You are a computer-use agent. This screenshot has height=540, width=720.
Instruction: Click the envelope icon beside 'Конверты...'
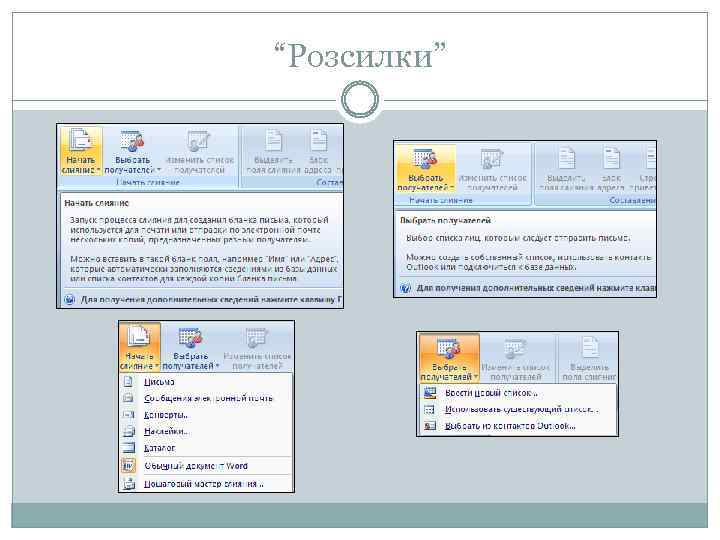tap(129, 415)
